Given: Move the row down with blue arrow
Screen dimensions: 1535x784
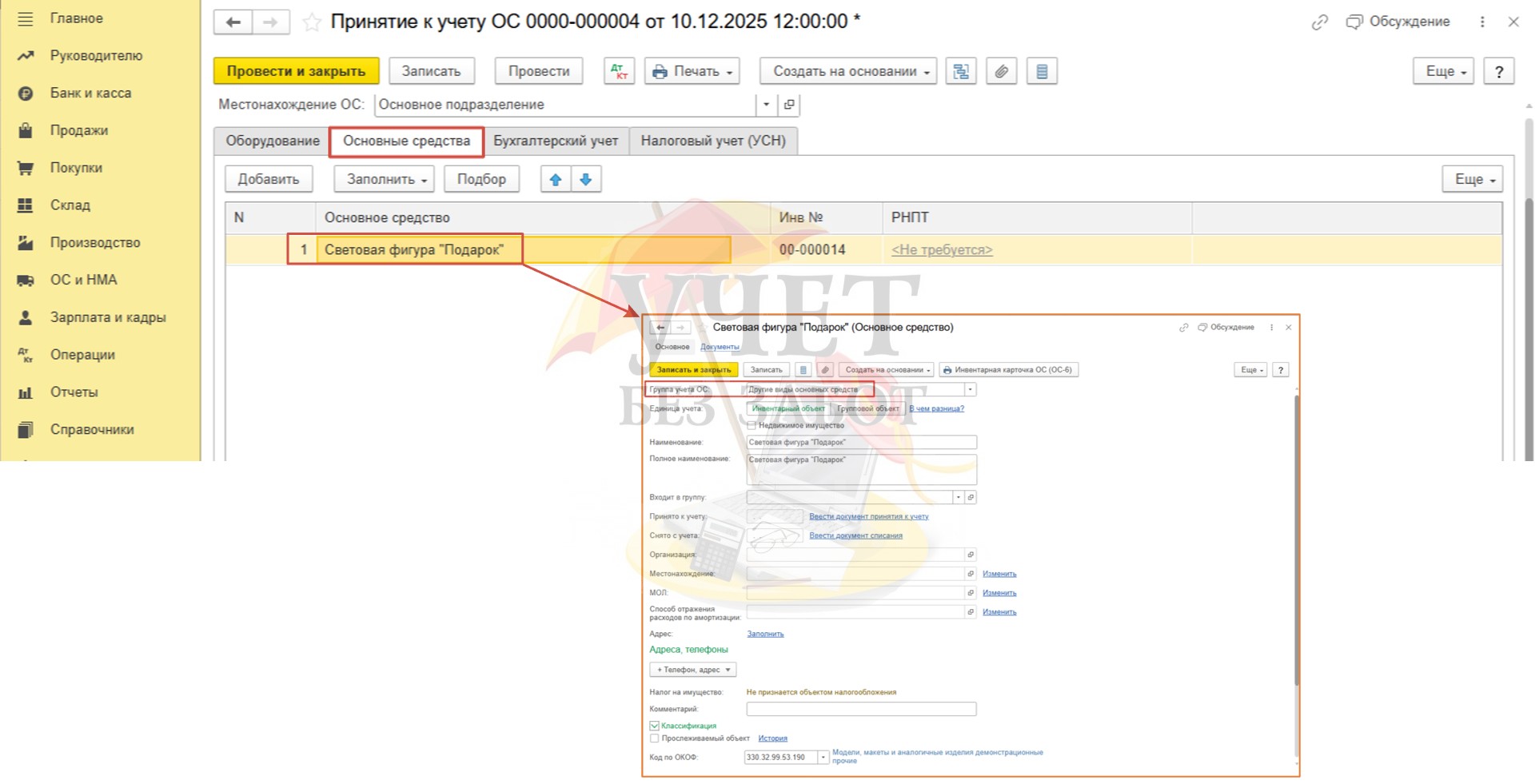Looking at the screenshot, I should coord(586,179).
